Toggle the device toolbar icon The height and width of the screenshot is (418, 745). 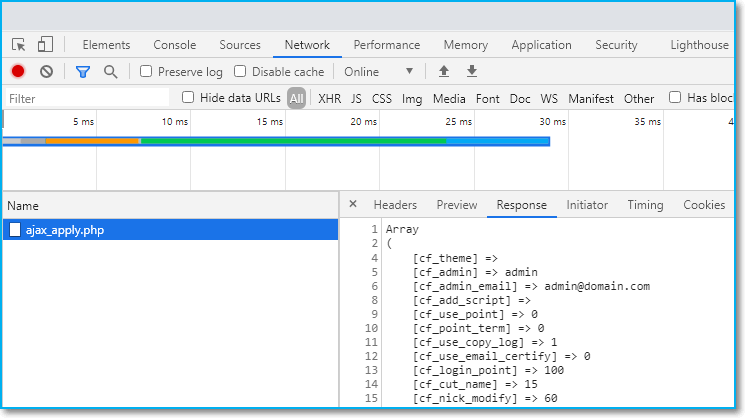45,45
